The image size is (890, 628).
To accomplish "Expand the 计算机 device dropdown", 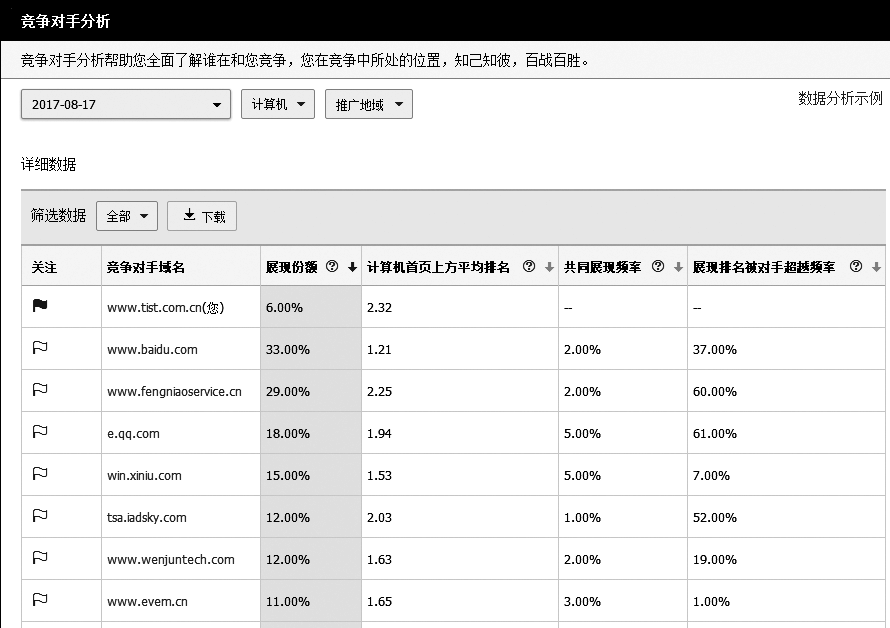I will point(277,105).
